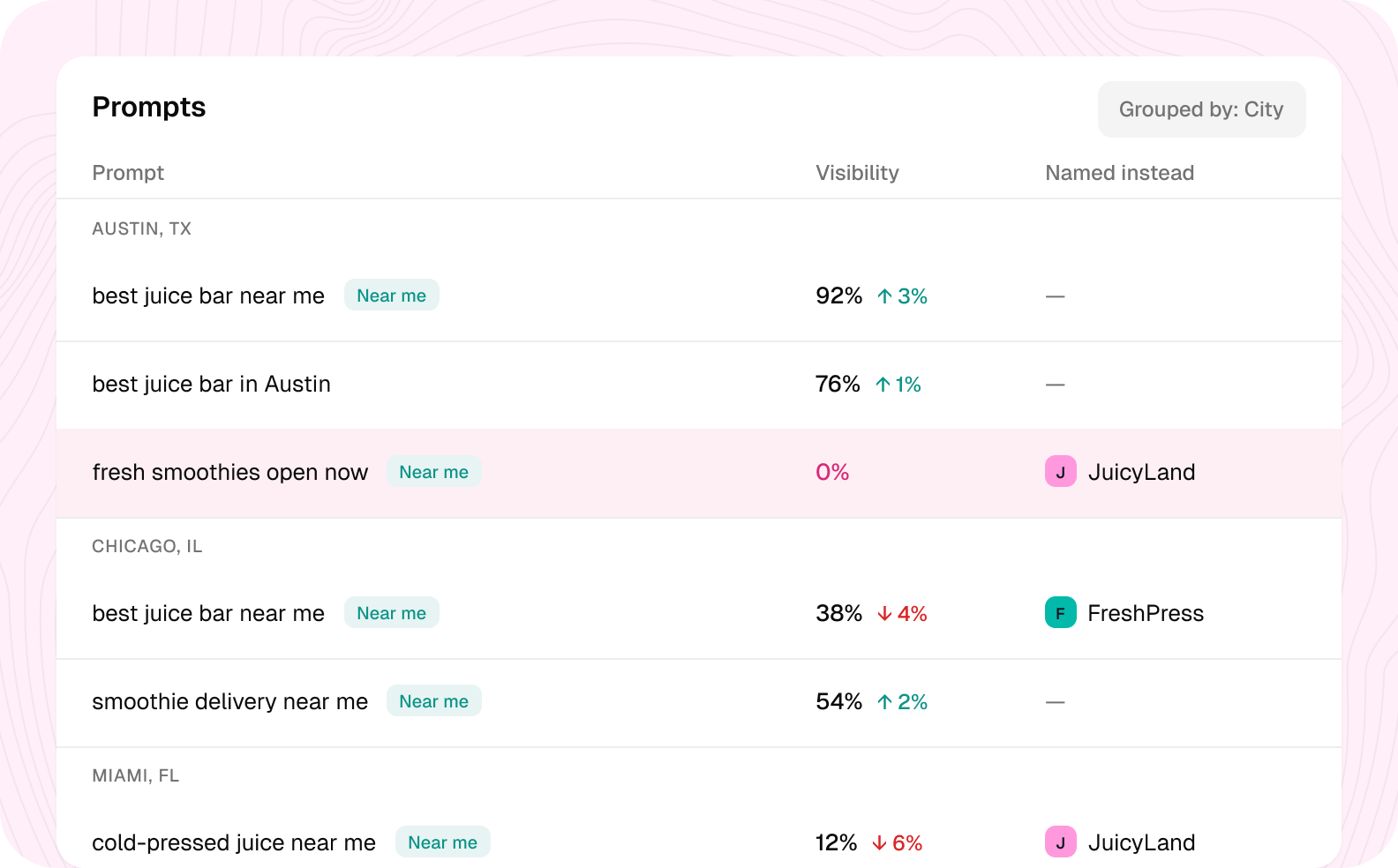Screen dimensions: 1398x868
Task: Click the up arrow beside 54% visibility
Action: [884, 702]
